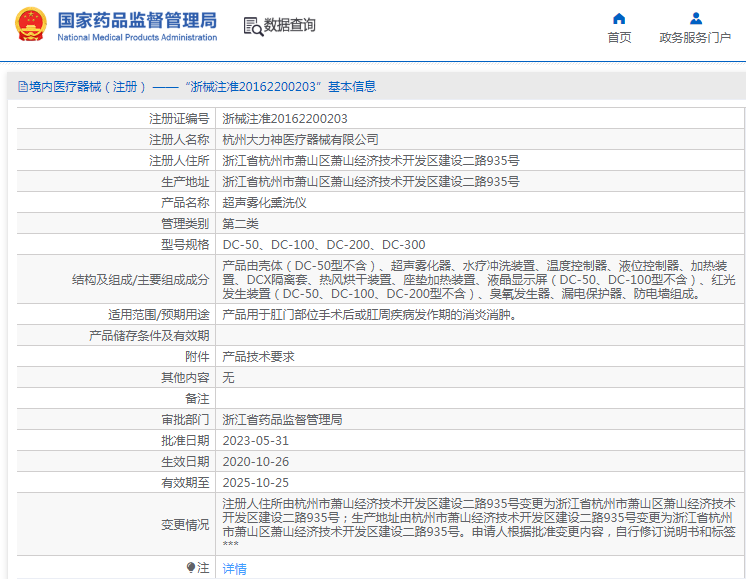Screen dimensions: 746x579
Task: Select product name 超声雾化熏洗仪
Action: [x=264, y=203]
